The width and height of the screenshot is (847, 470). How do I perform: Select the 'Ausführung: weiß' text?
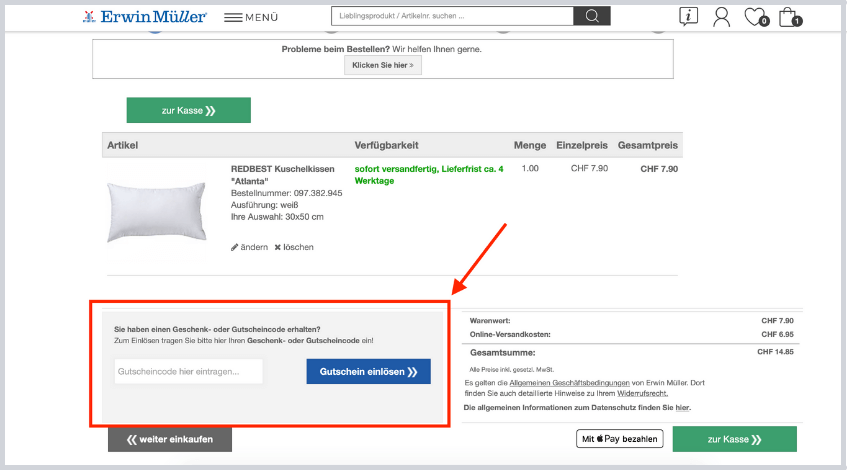tap(265, 205)
